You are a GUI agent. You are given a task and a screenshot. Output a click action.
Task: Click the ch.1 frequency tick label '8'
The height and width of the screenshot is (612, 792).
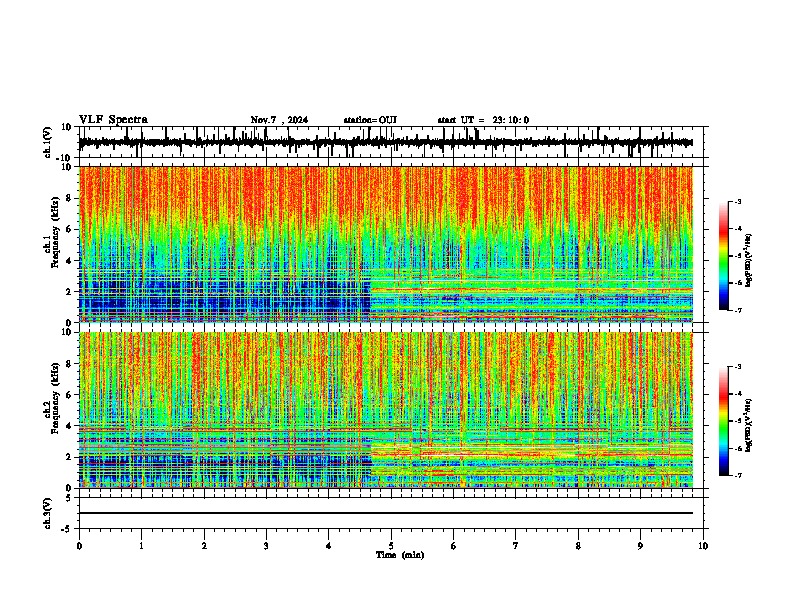(70, 198)
